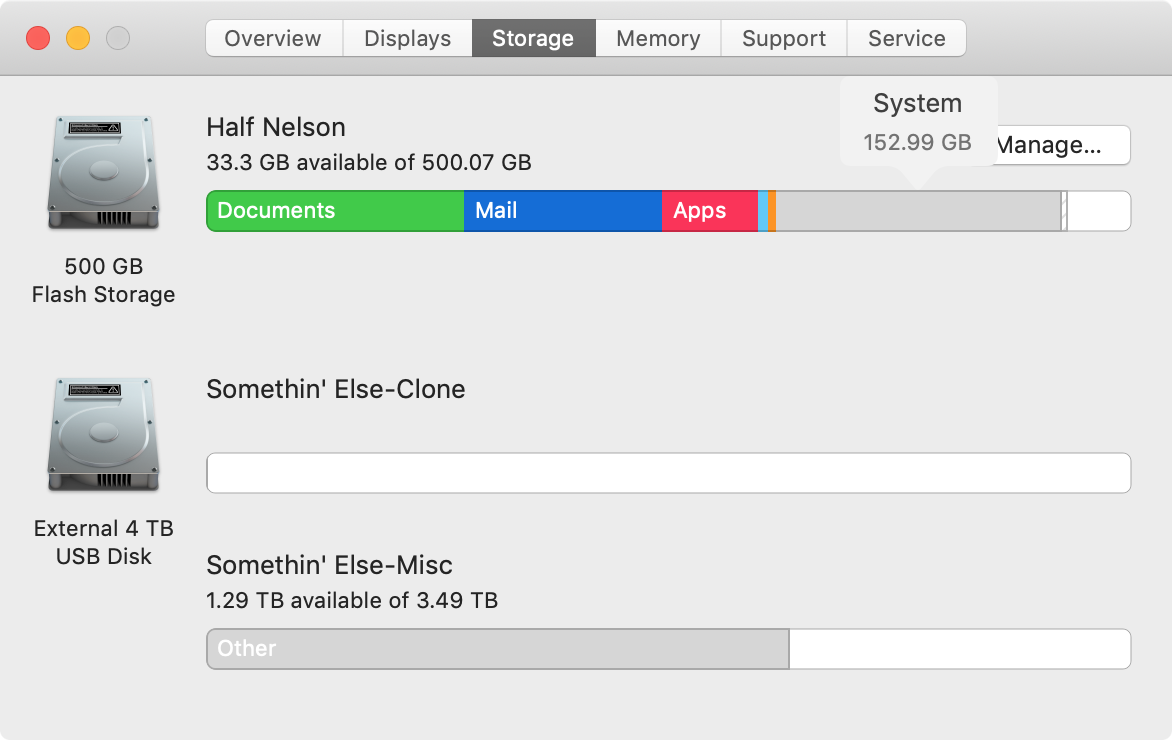This screenshot has height=740, width=1172.
Task: Click the External 4 TB USB Disk icon
Action: tap(103, 435)
